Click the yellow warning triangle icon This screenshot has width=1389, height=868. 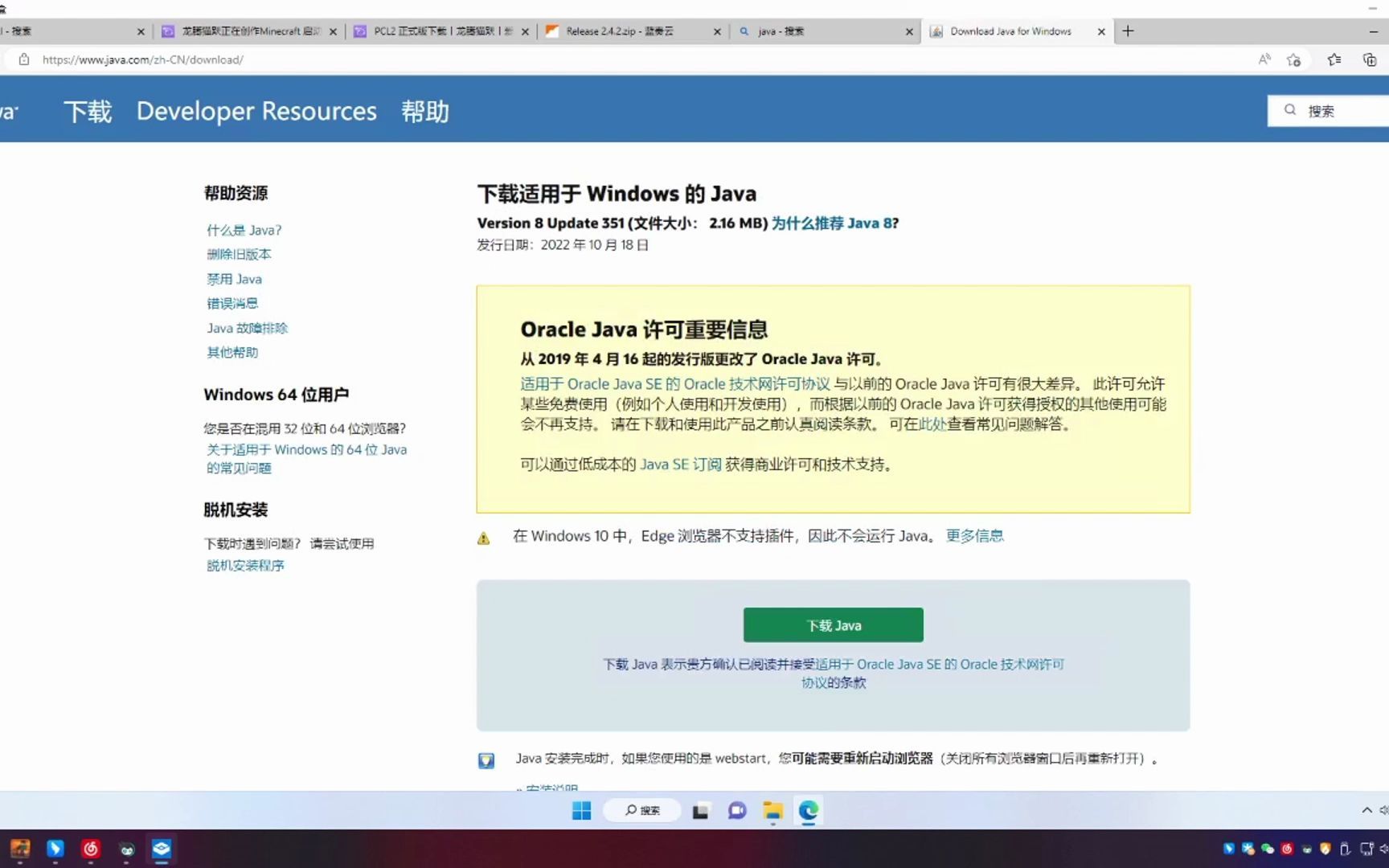coord(483,538)
